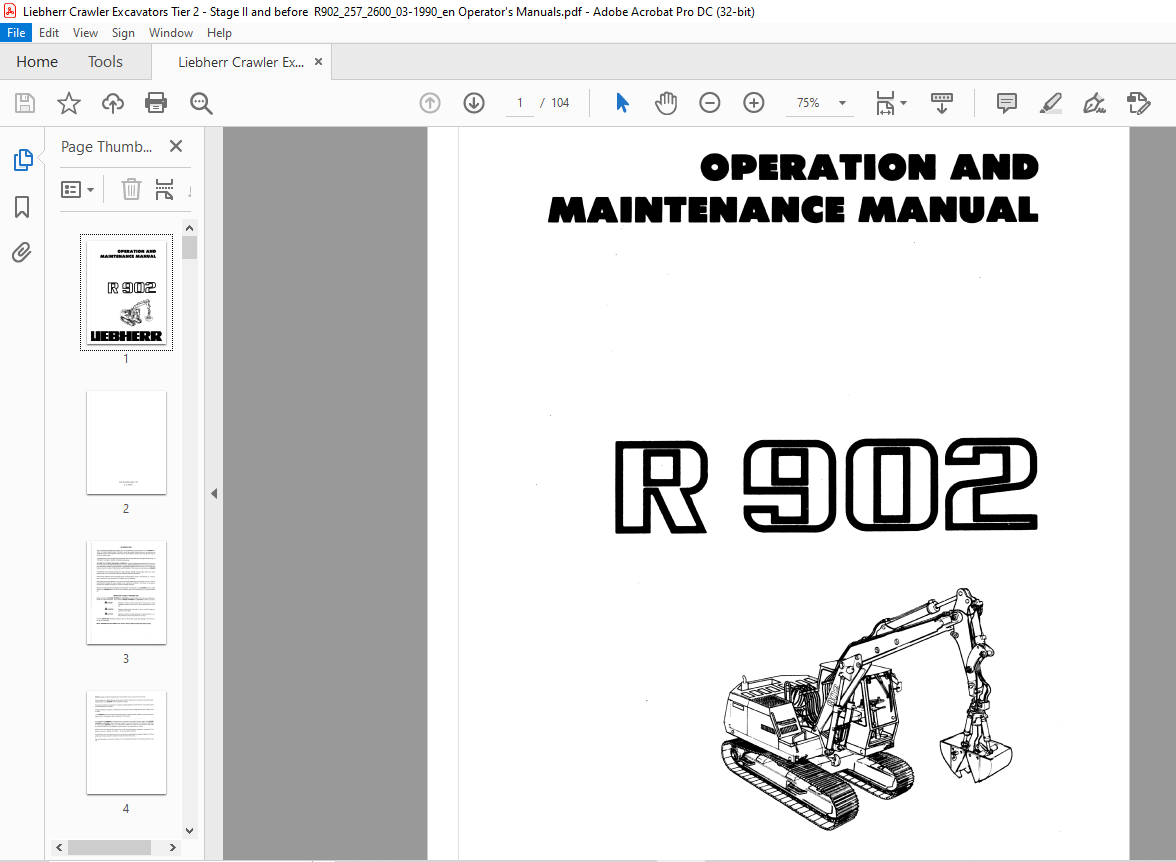Click thumbnail panel scroll up arrow
Viewport: 1176px width, 862px height.
[x=190, y=227]
